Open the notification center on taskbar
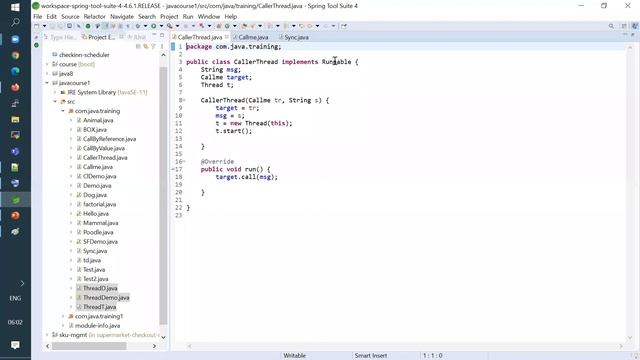Viewport: 640px width, 360px height. coord(15,345)
